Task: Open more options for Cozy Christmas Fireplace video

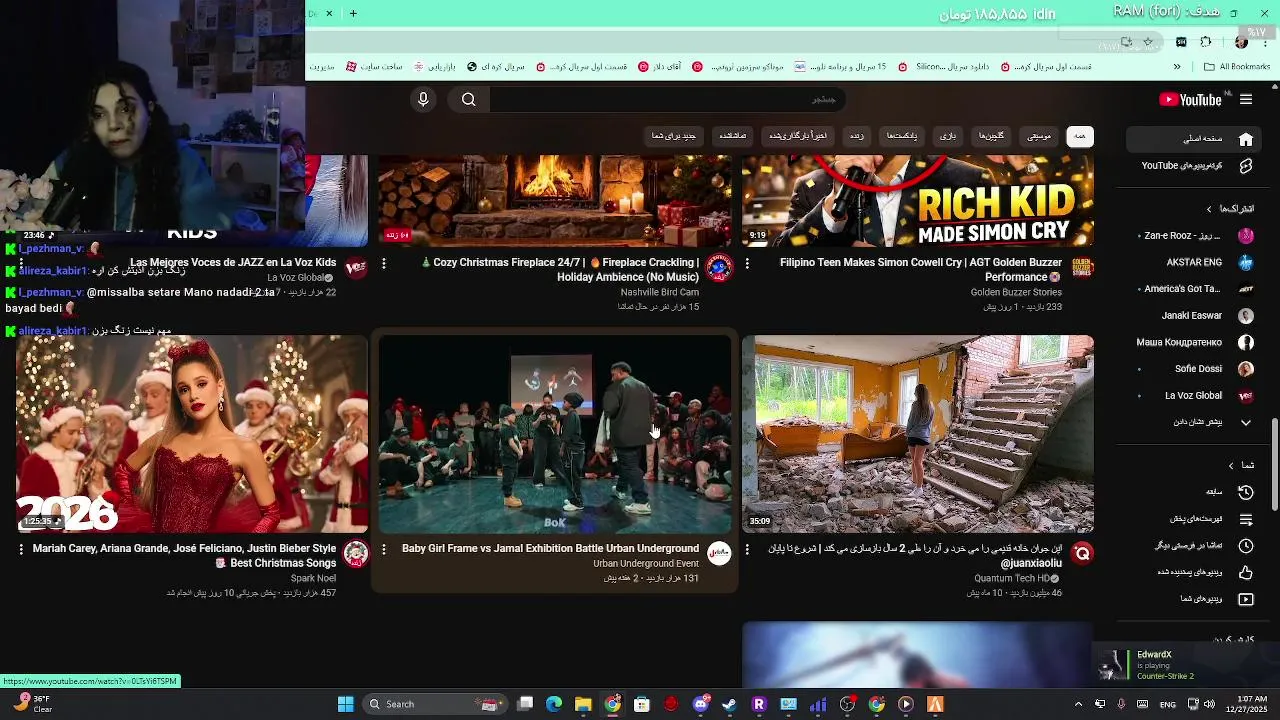Action: point(384,263)
